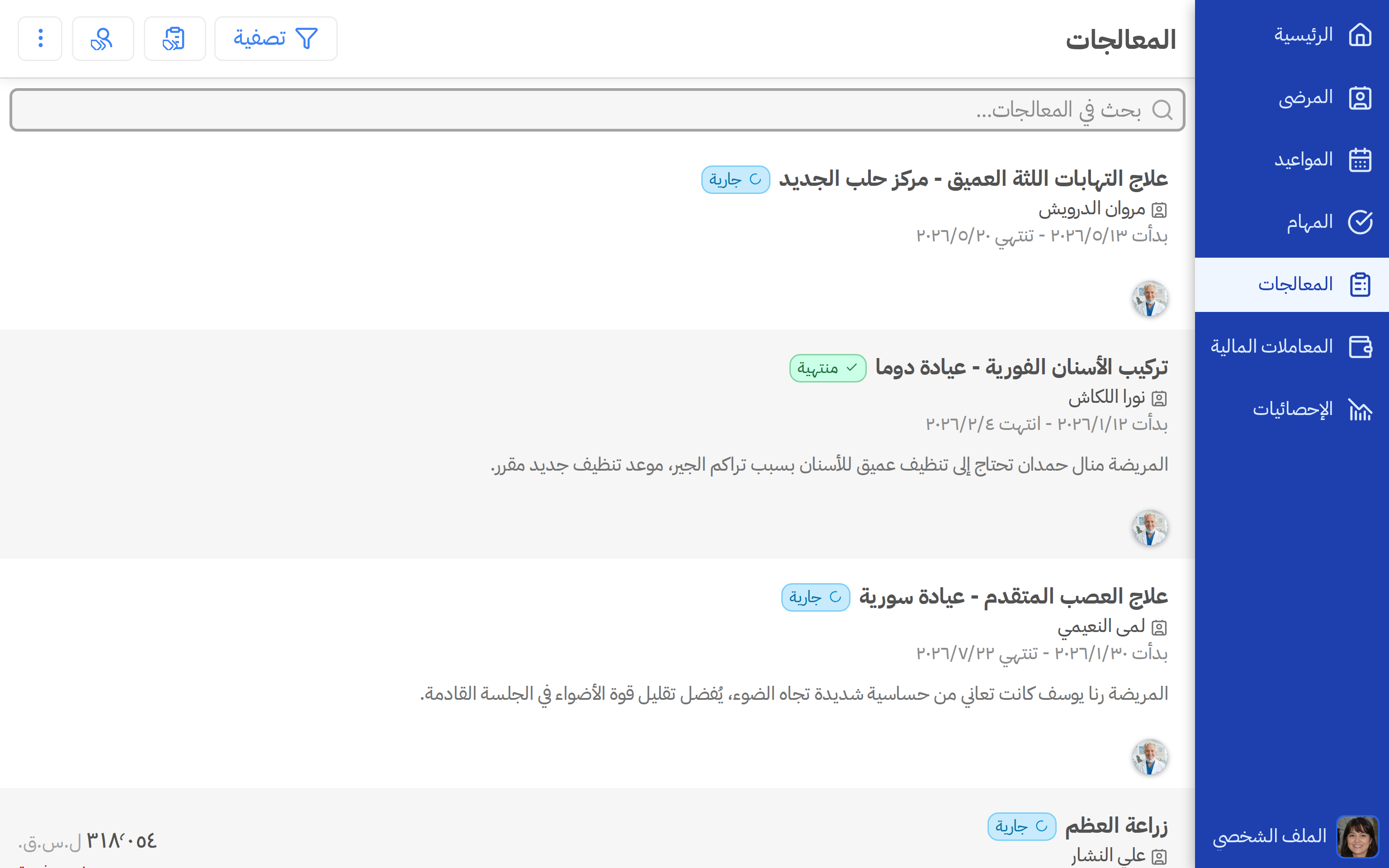The height and width of the screenshot is (868, 1389).
Task: Select الإحصائيات menu label
Action: click(1293, 409)
